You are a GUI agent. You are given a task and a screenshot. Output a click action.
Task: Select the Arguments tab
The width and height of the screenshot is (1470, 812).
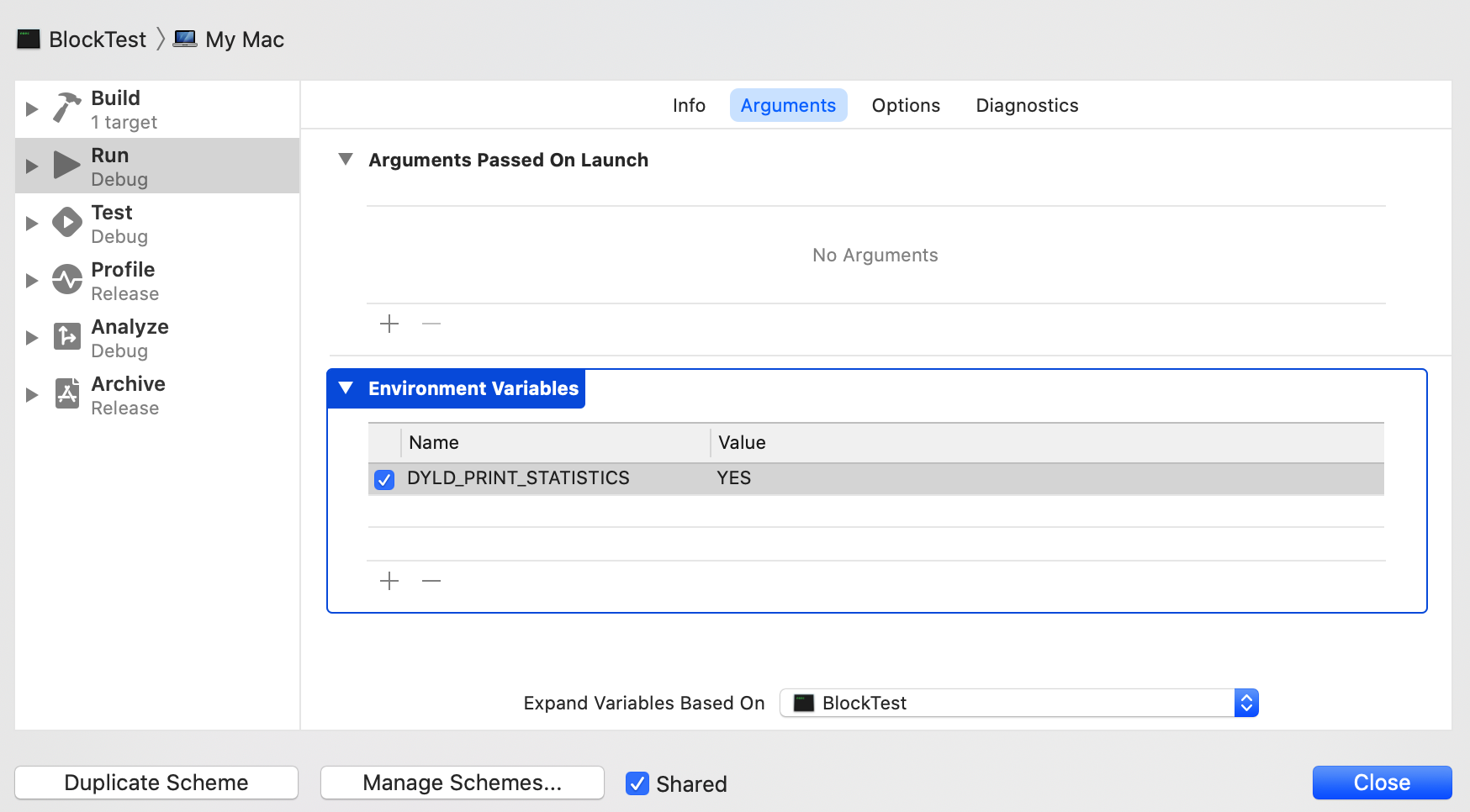tap(788, 105)
